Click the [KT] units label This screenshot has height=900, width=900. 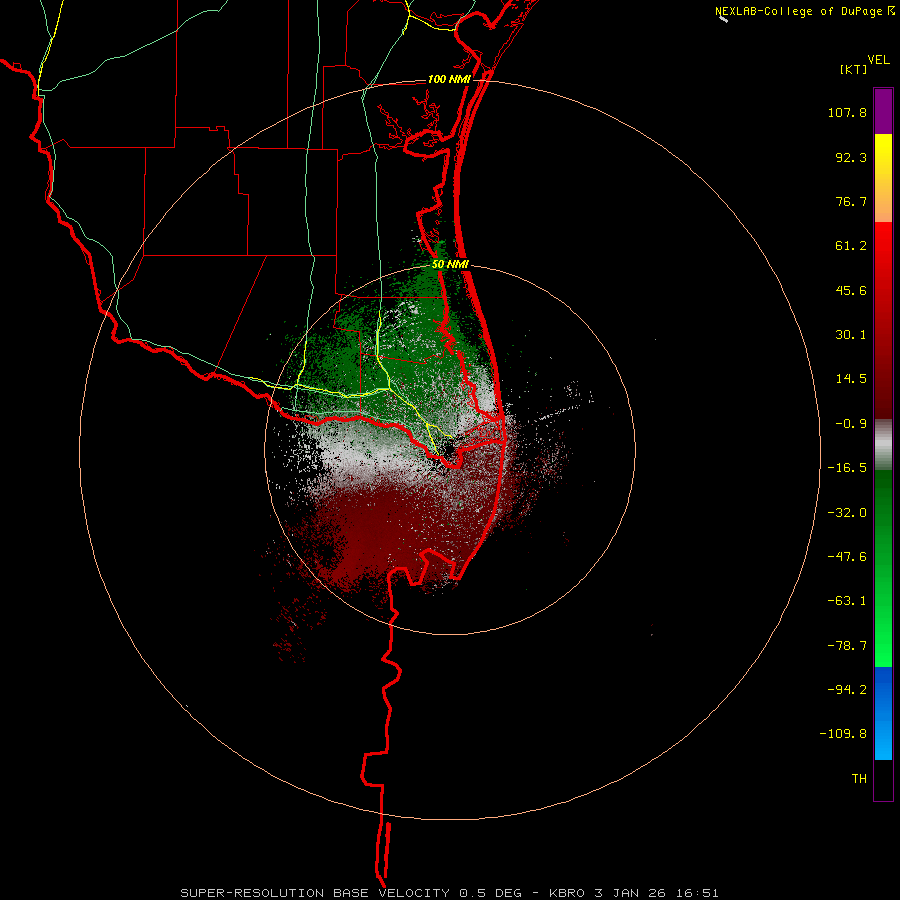click(854, 69)
